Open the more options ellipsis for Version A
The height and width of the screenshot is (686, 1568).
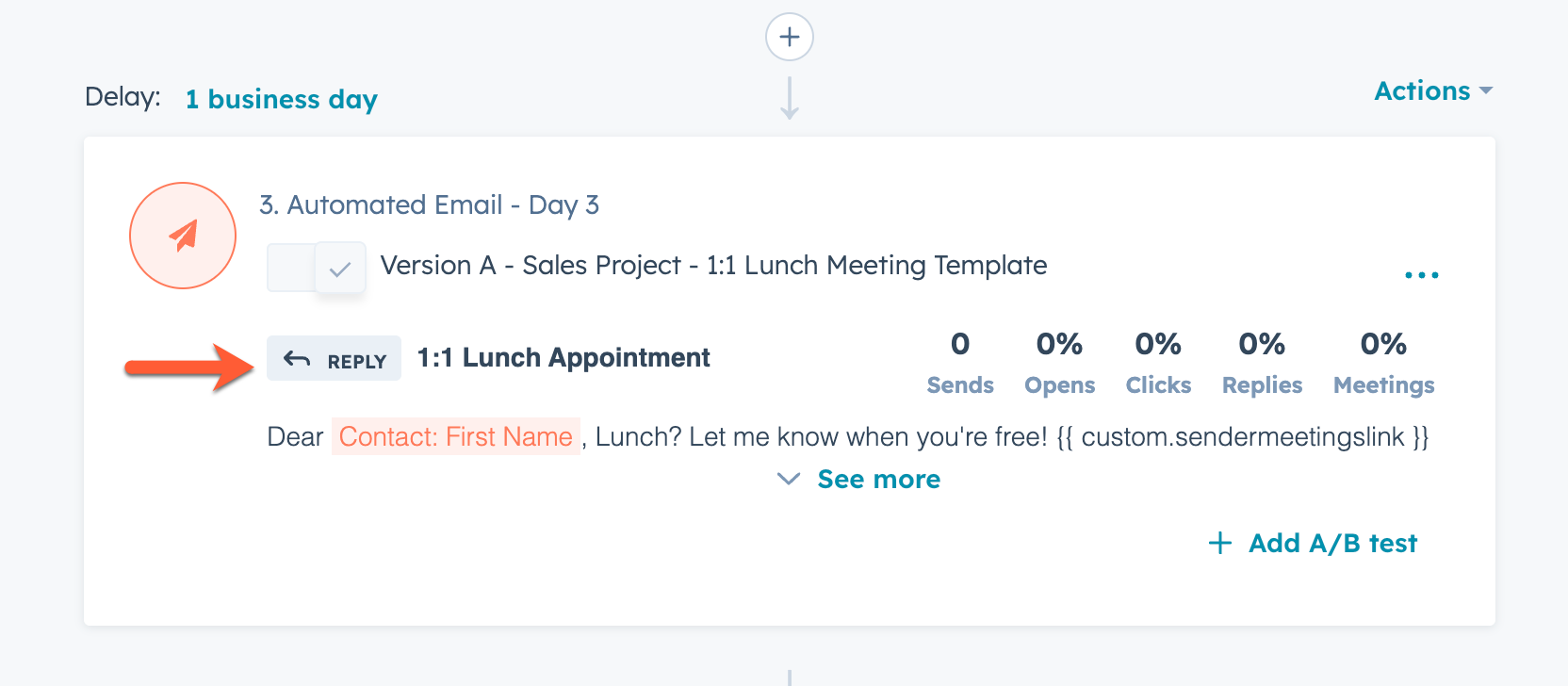(x=1421, y=274)
